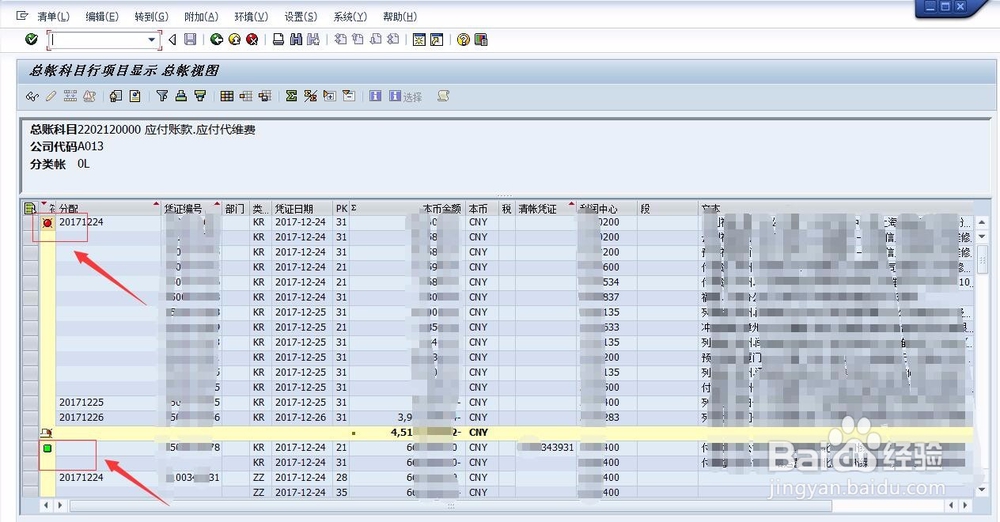Click the yellow Exit up-arrow icon
1000x522 pixels.
235,40
